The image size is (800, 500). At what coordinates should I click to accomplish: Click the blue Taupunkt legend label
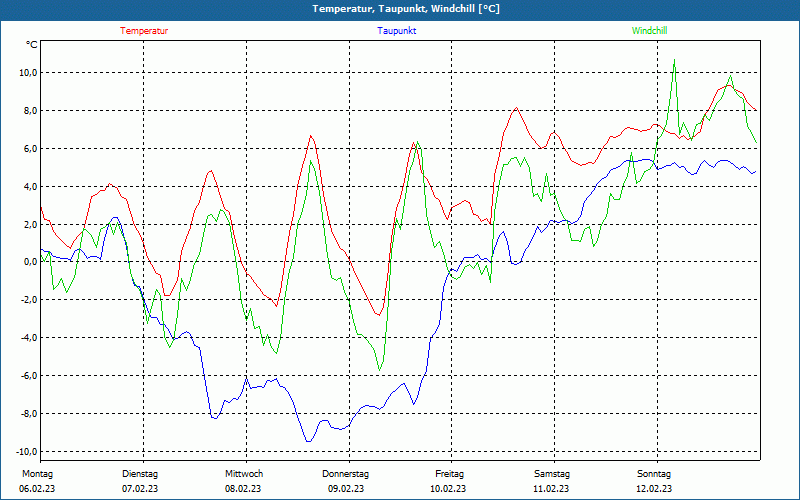(396, 31)
